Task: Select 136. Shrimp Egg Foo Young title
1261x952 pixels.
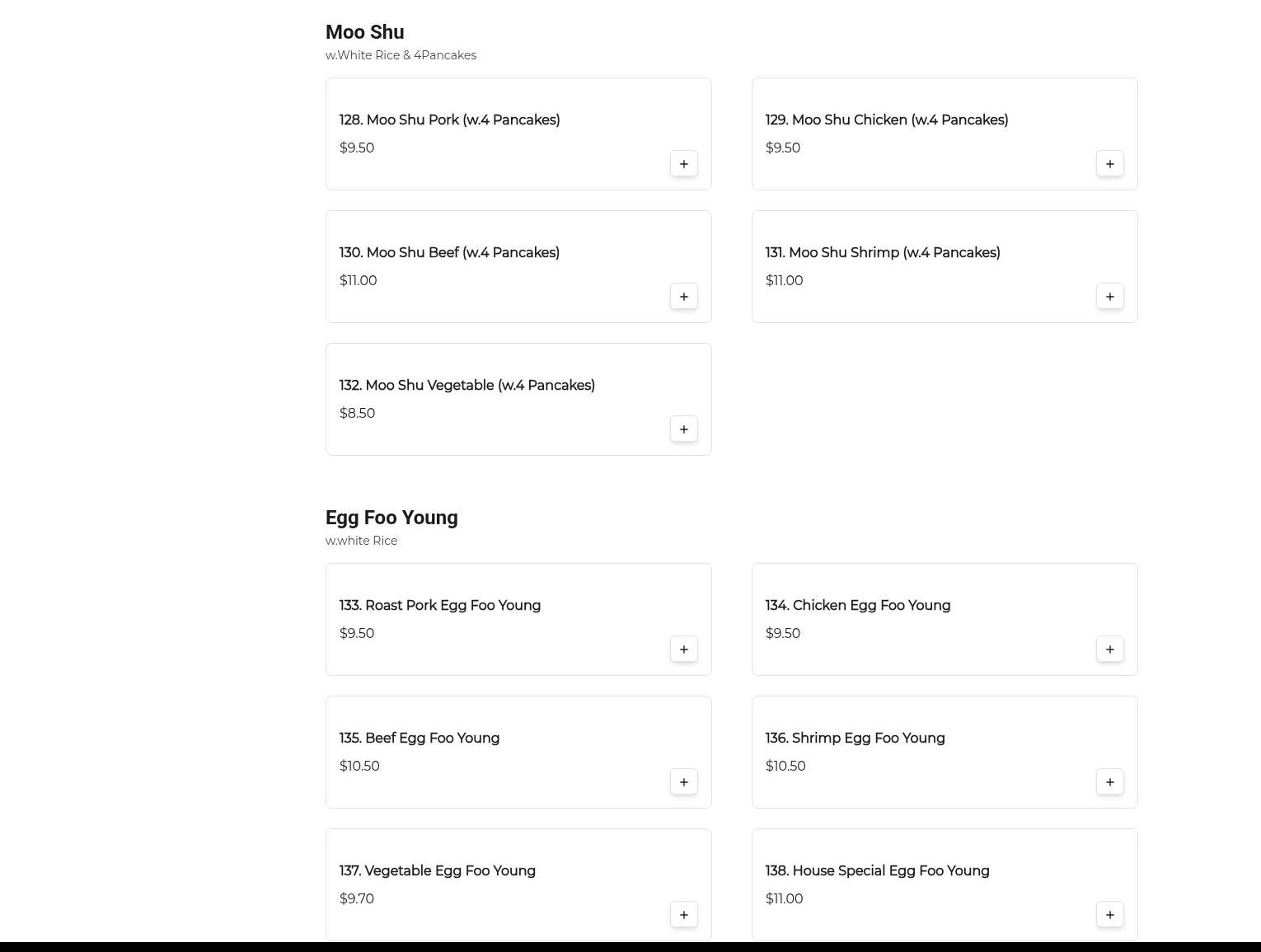Action: 855,739
